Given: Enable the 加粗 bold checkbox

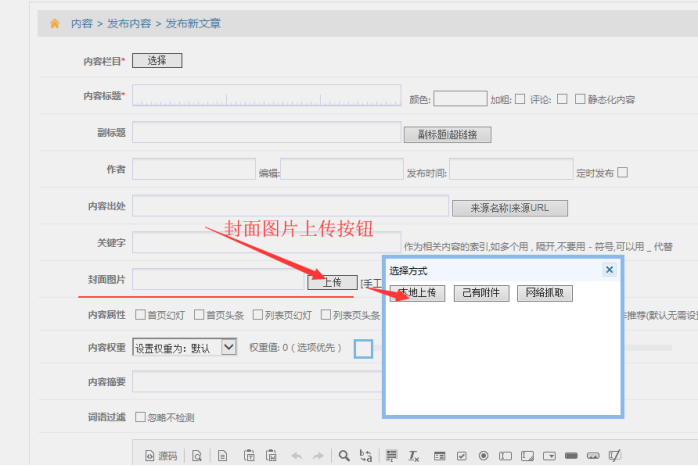Looking at the screenshot, I should pyautogui.click(x=520, y=99).
